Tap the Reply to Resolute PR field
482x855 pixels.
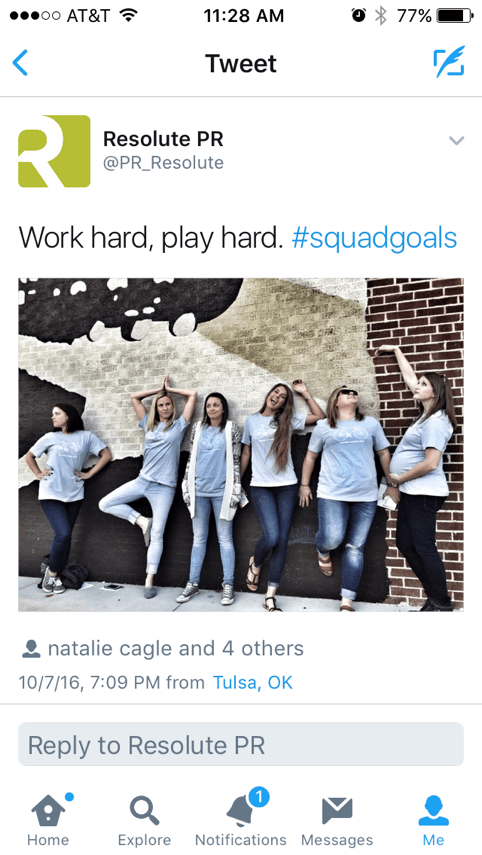point(241,744)
